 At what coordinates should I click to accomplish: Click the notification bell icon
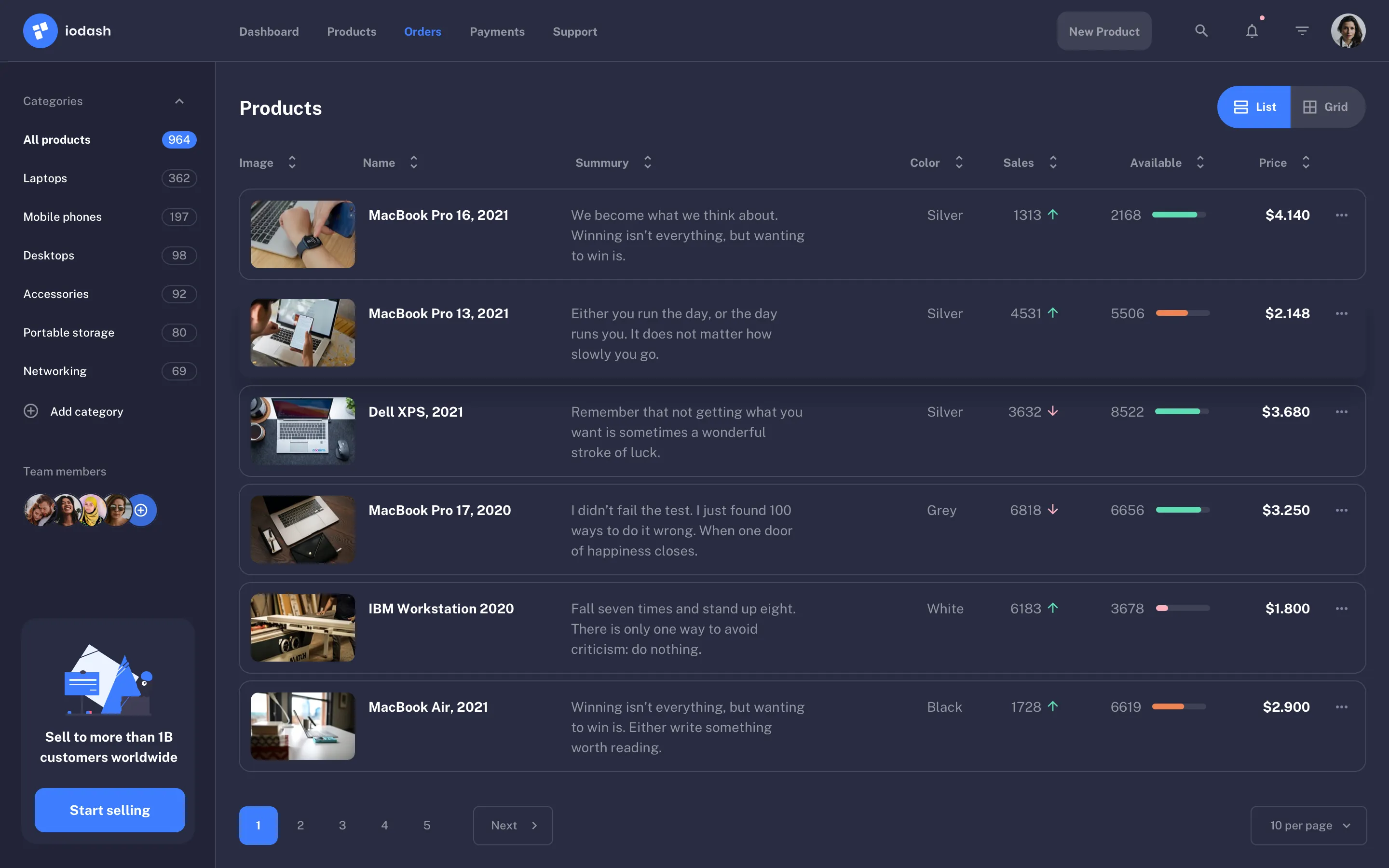(x=1251, y=30)
